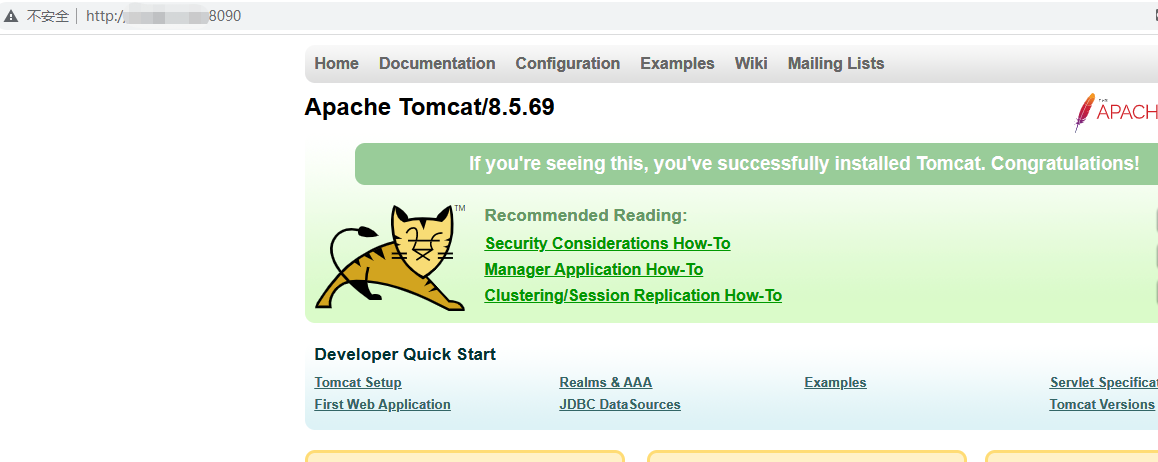Image resolution: width=1158 pixels, height=462 pixels.
Task: Open the Configuration navigation item
Action: coord(568,63)
